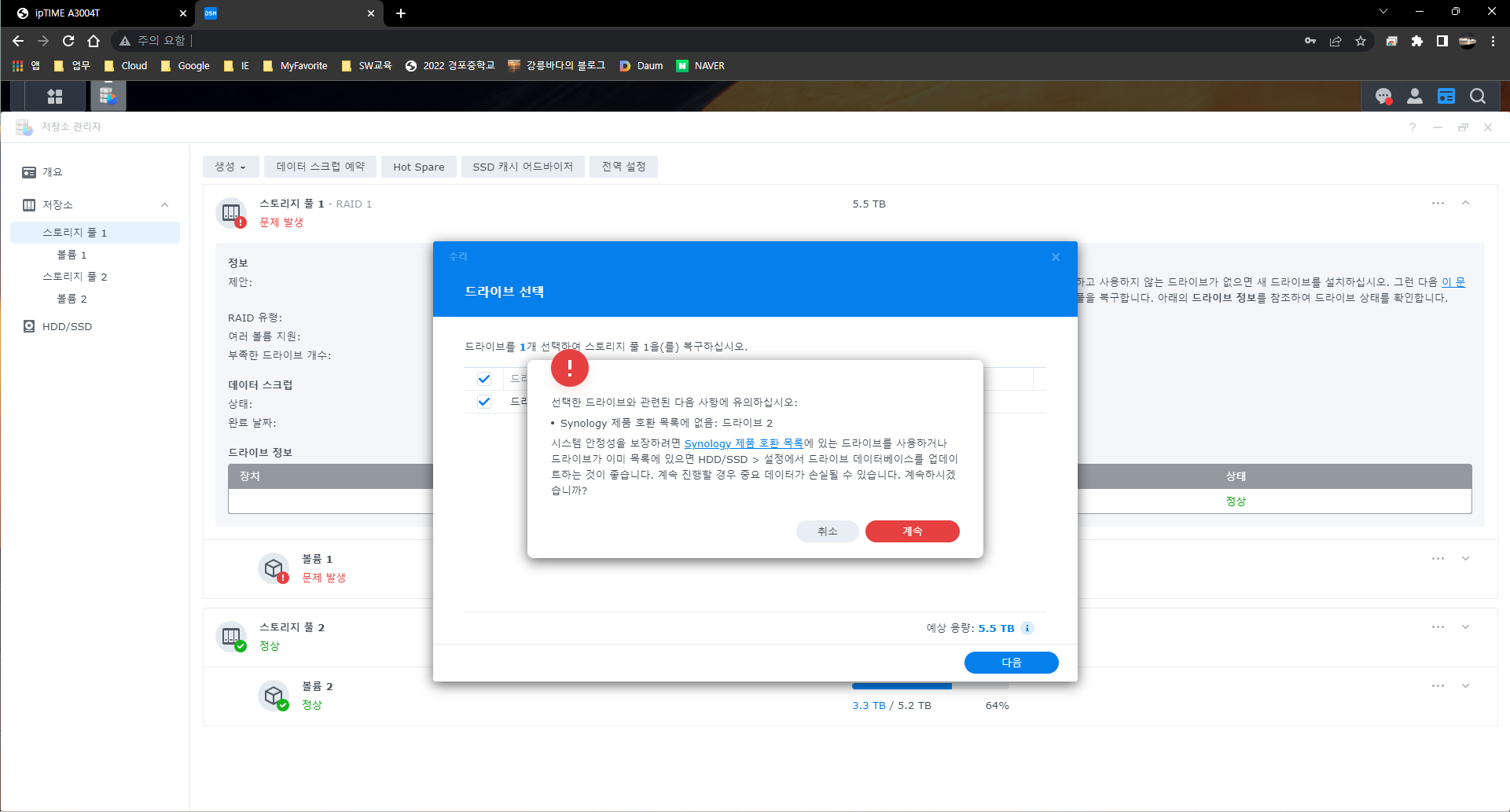Toggle the header select-all drive checkbox
The image size is (1510, 812).
tap(484, 379)
